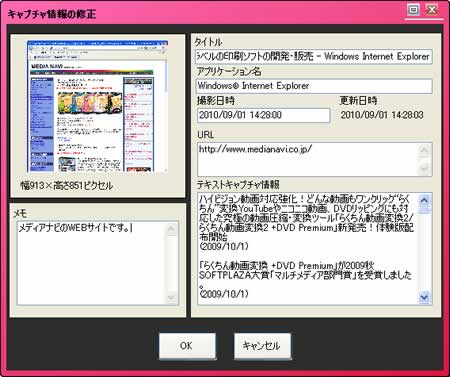The width and height of the screenshot is (450, 377).
Task: Close the キャプチャ情報の修正 dialog
Action: [432, 10]
